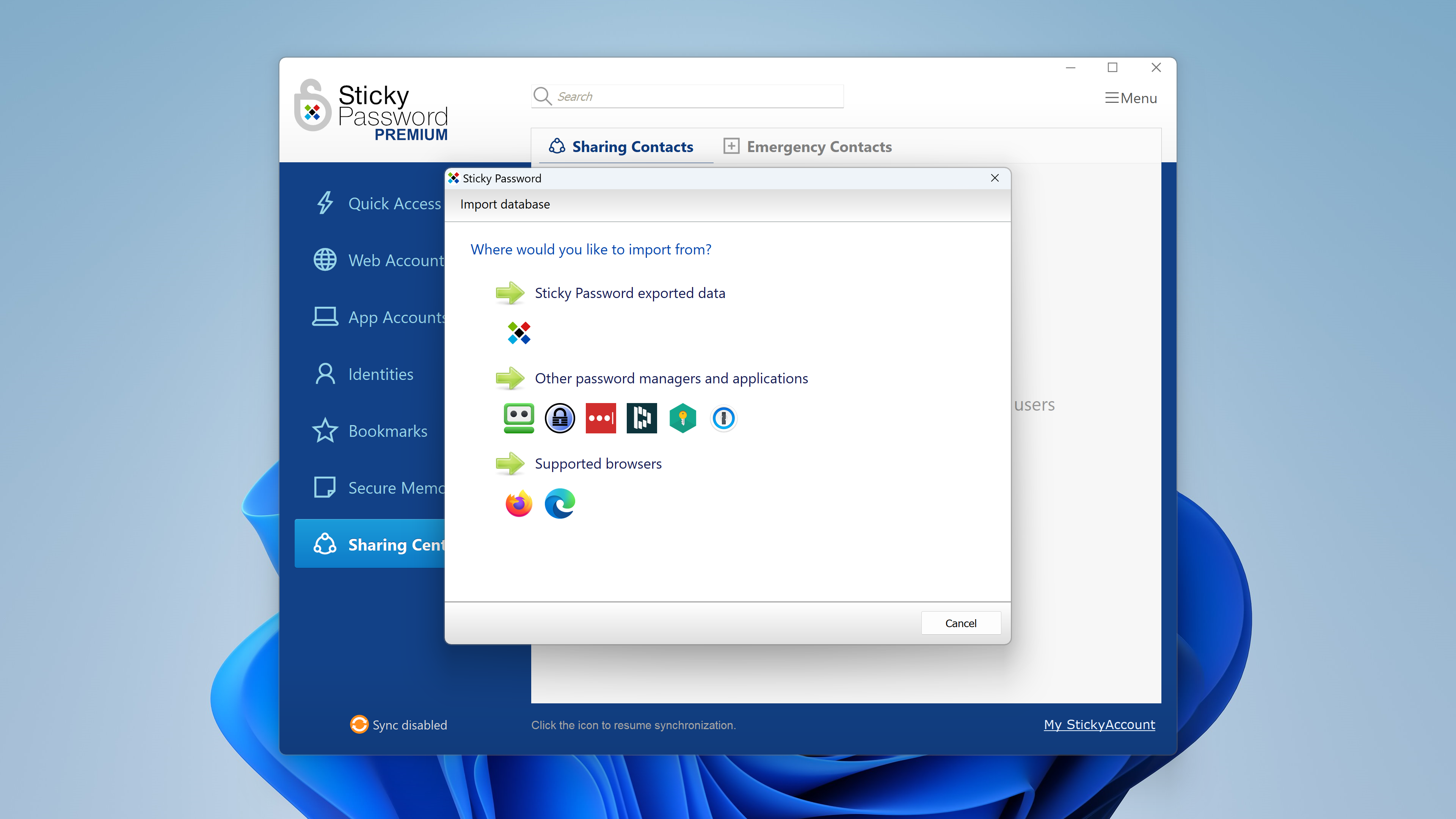Viewport: 1456px width, 819px height.
Task: Open the Sharing Contacts tab
Action: point(621,147)
